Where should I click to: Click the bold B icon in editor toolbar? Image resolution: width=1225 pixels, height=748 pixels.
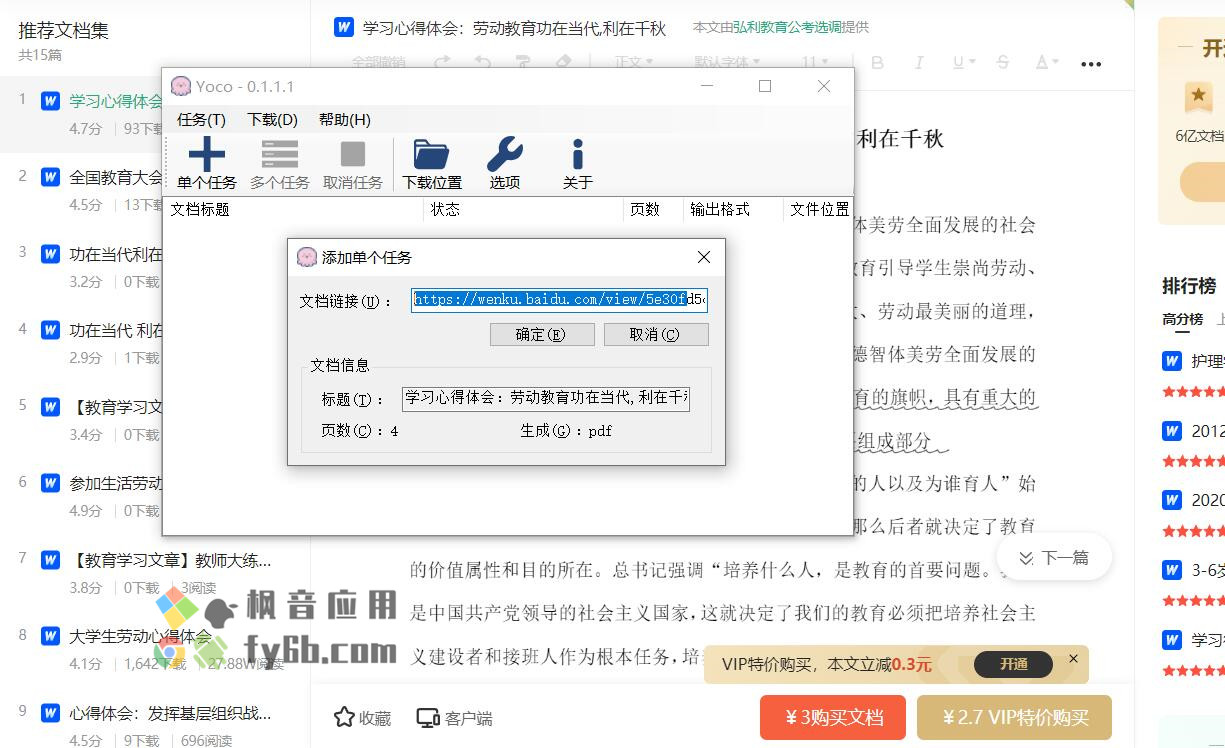pos(877,62)
